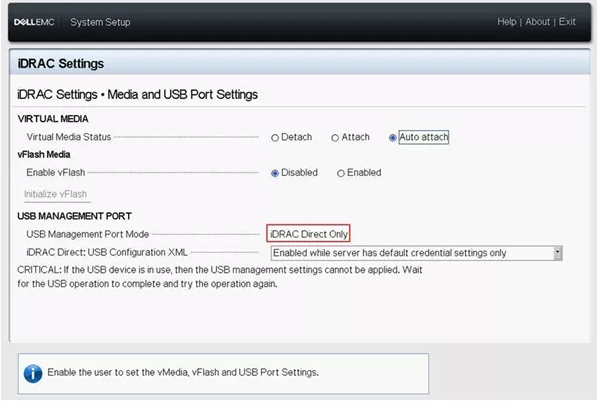Screen dimensions: 598x404
Task: Open the USB Configuration XML dropdown arrow
Action: click(x=558, y=253)
